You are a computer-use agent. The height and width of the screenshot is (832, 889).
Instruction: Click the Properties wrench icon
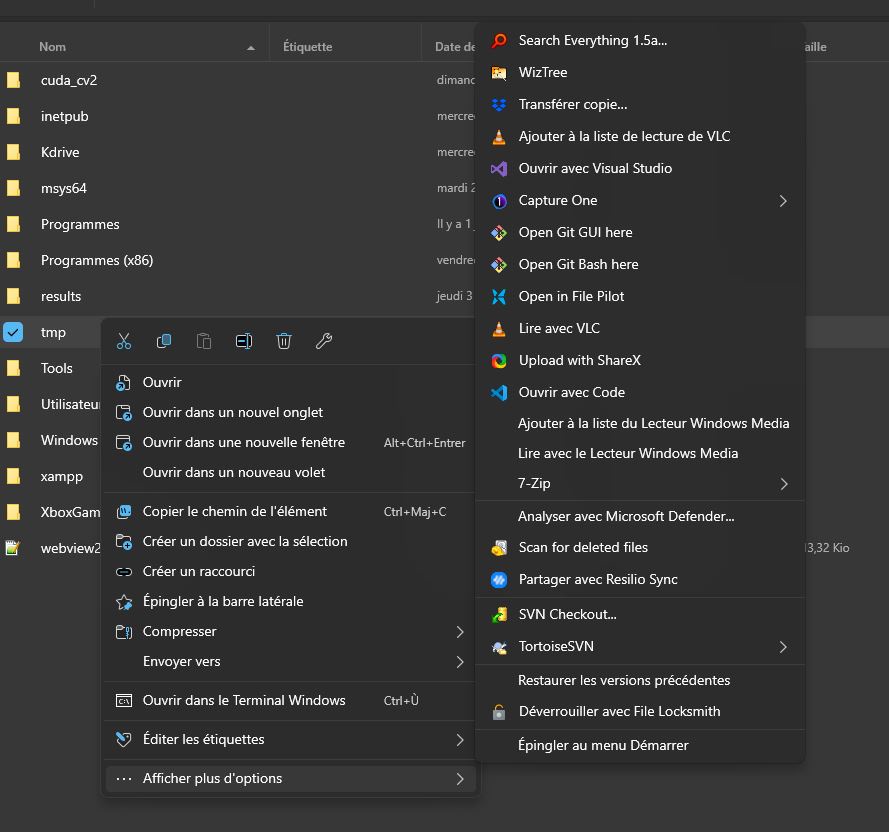click(x=324, y=341)
